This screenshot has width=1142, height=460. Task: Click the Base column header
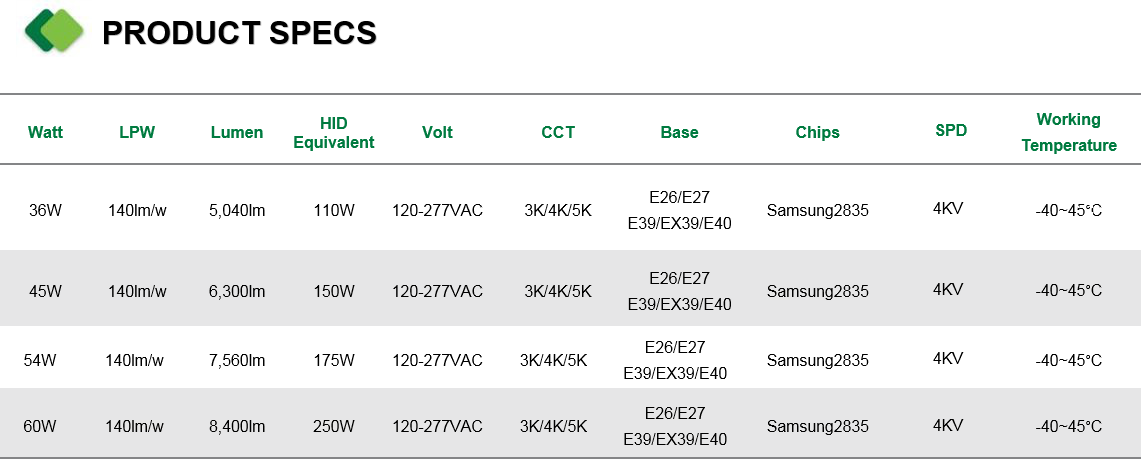point(680,132)
